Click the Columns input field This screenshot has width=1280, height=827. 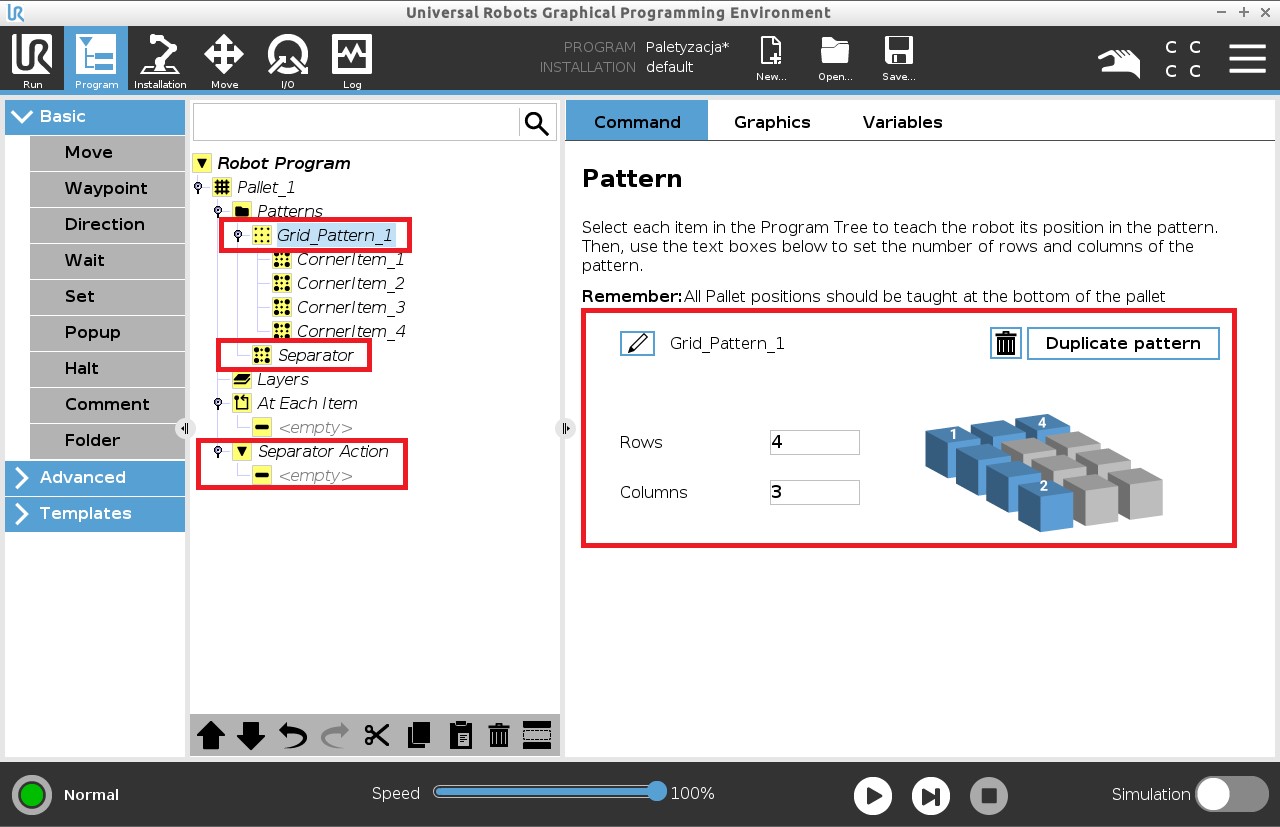814,492
